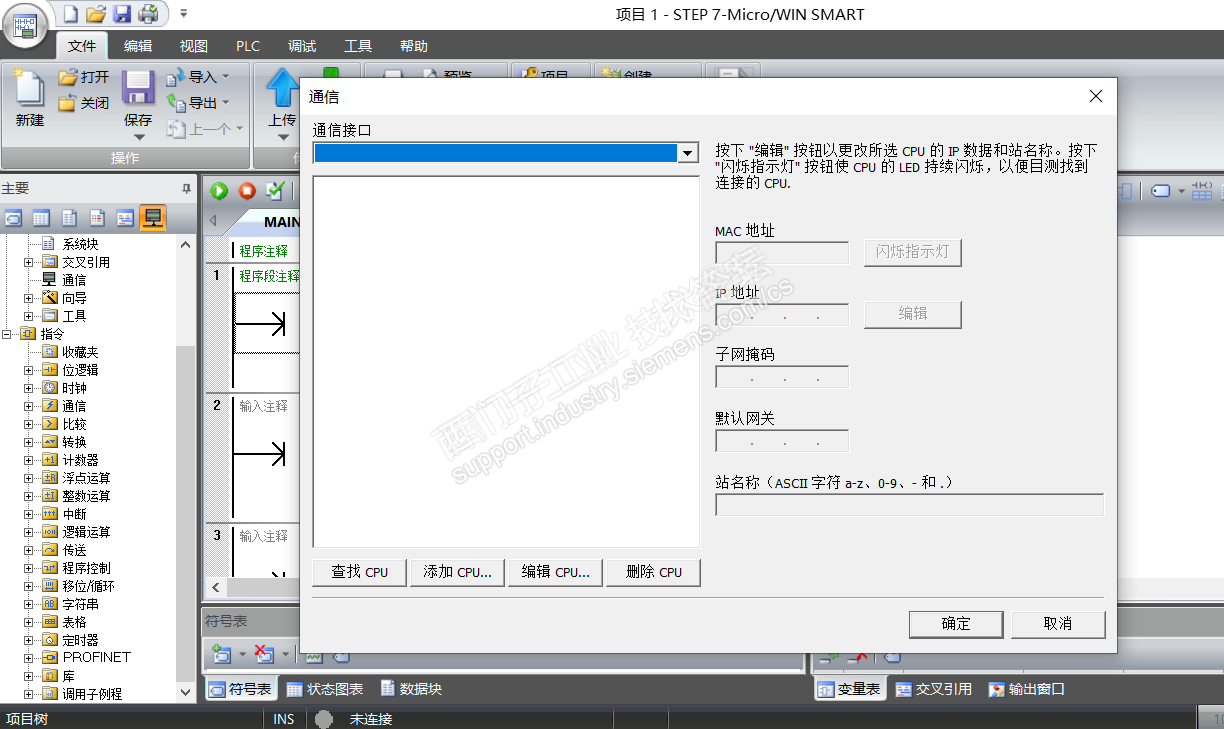Click the 保存 save icon in ribbon
1224x729 pixels.
tap(138, 88)
